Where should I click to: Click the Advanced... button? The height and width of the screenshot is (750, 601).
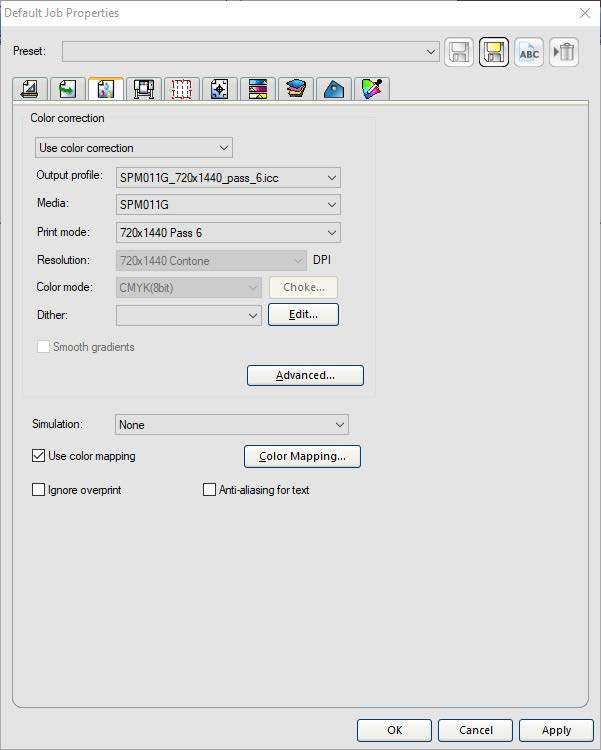pos(305,375)
